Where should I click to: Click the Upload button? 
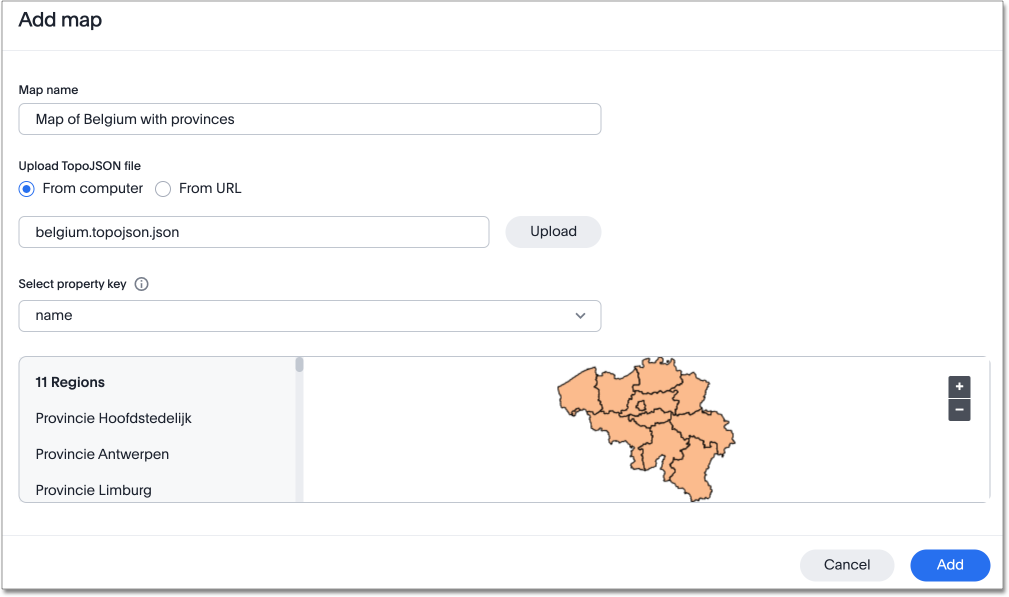[x=553, y=231]
